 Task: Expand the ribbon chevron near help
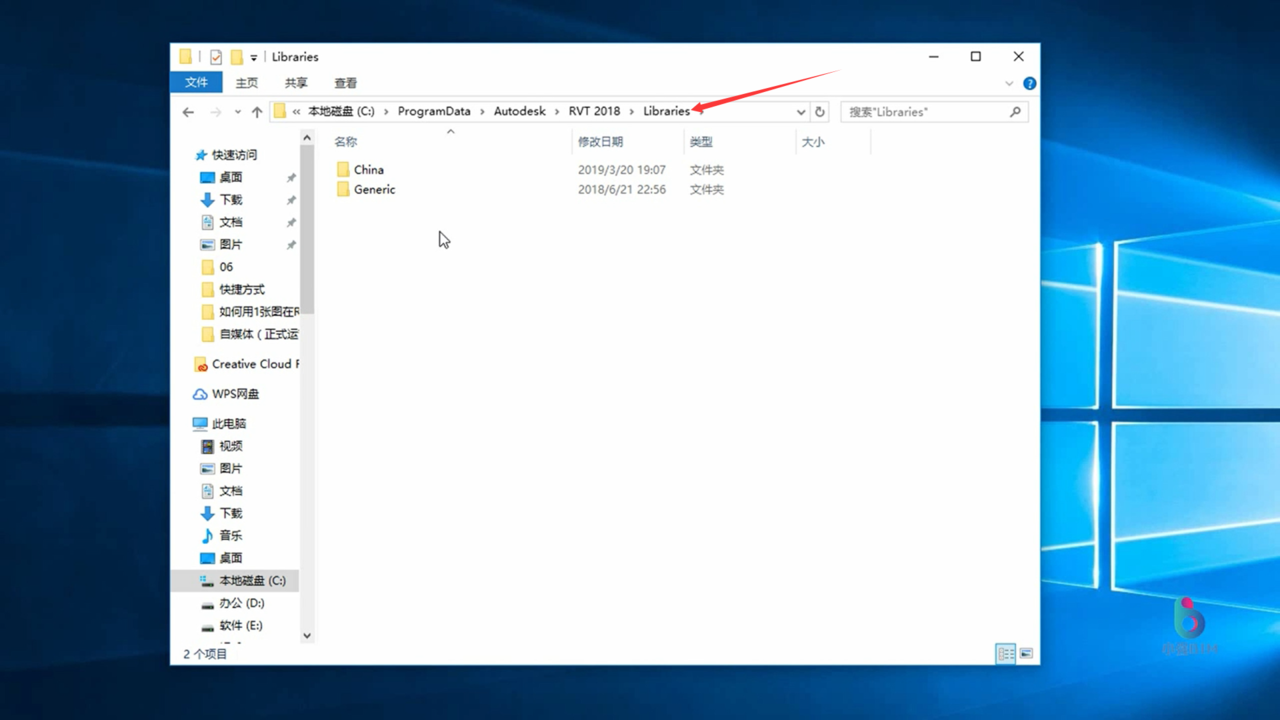1009,83
